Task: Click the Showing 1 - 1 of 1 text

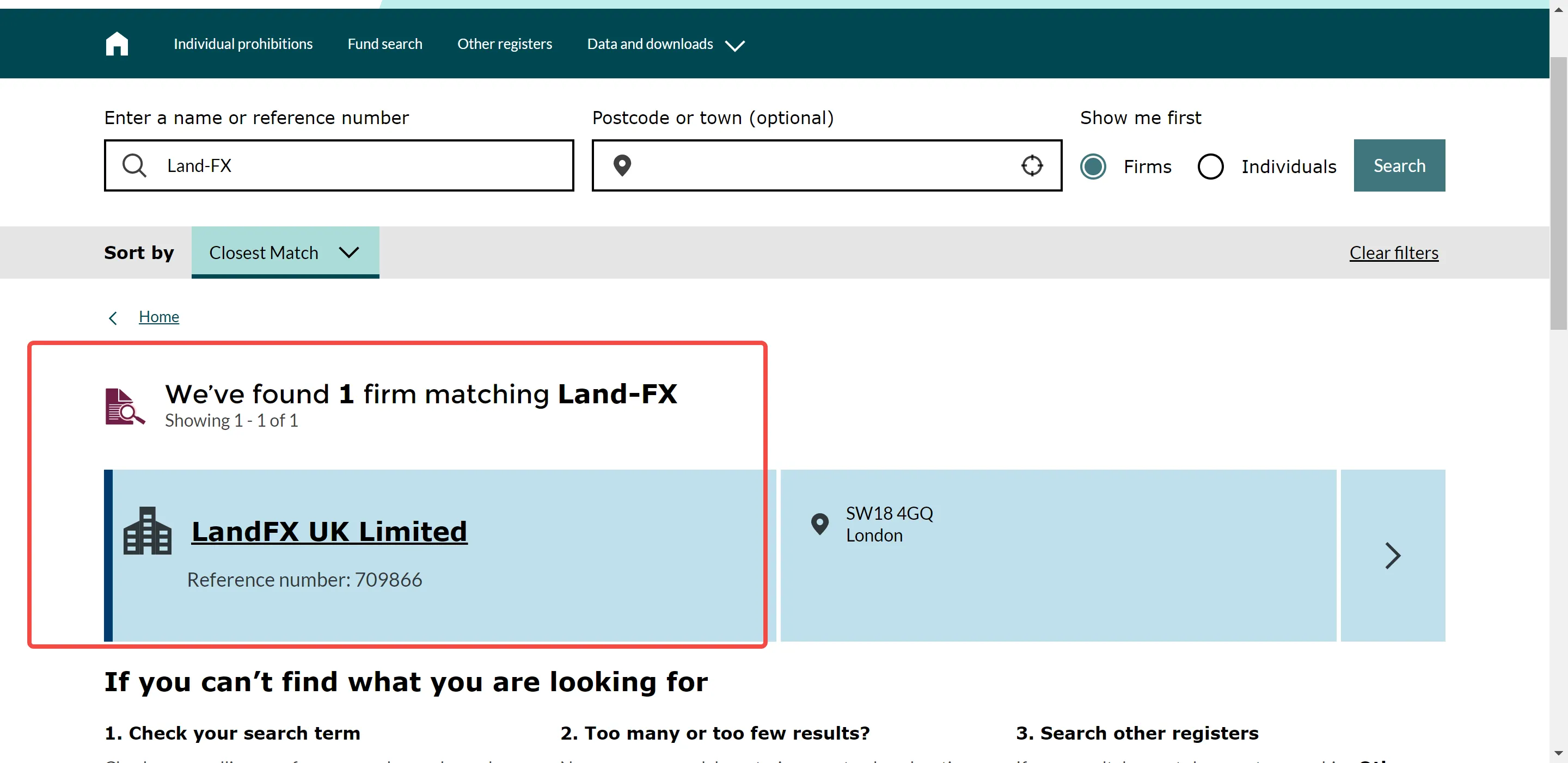Action: tap(231, 421)
